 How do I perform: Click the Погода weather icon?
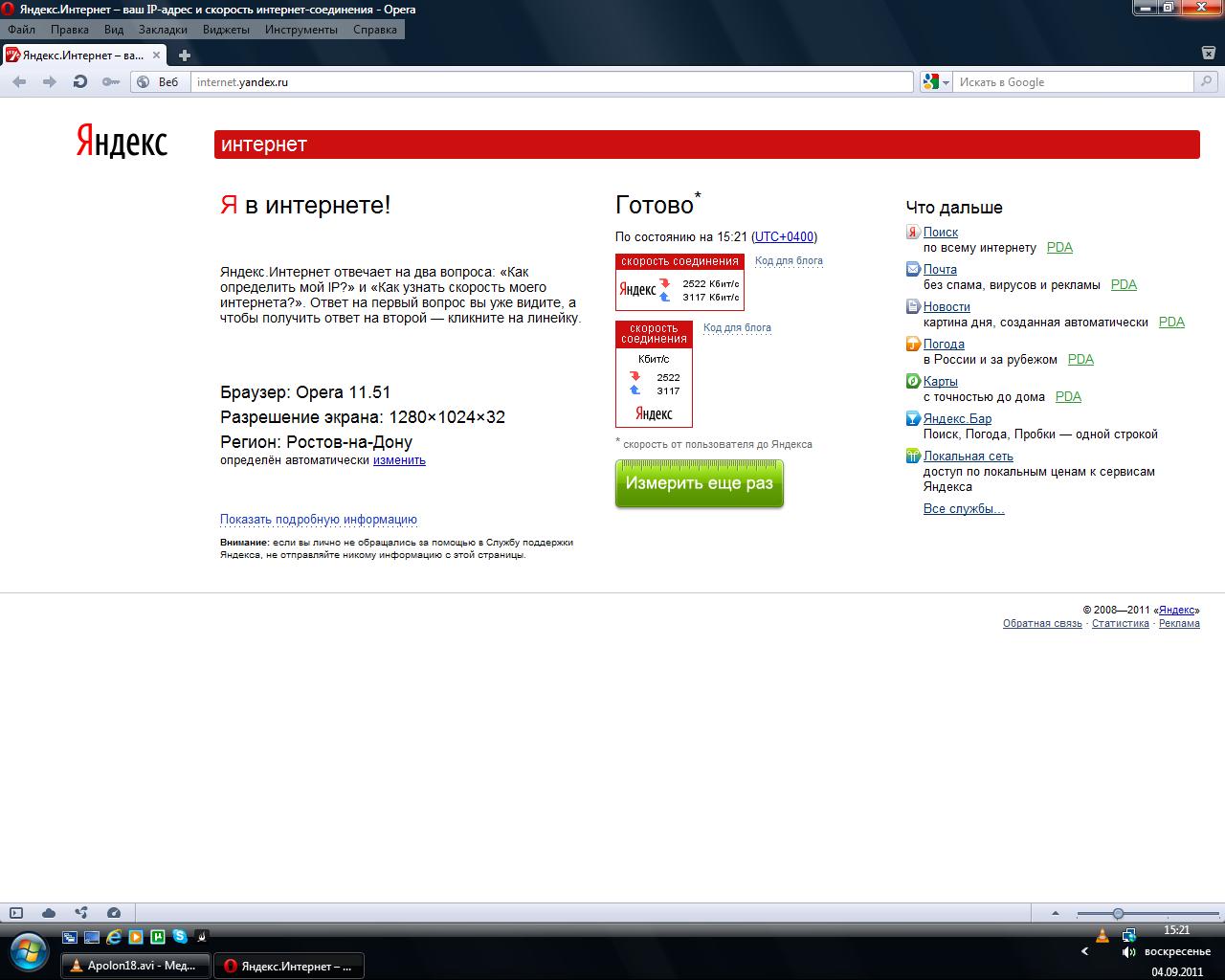pyautogui.click(x=913, y=344)
